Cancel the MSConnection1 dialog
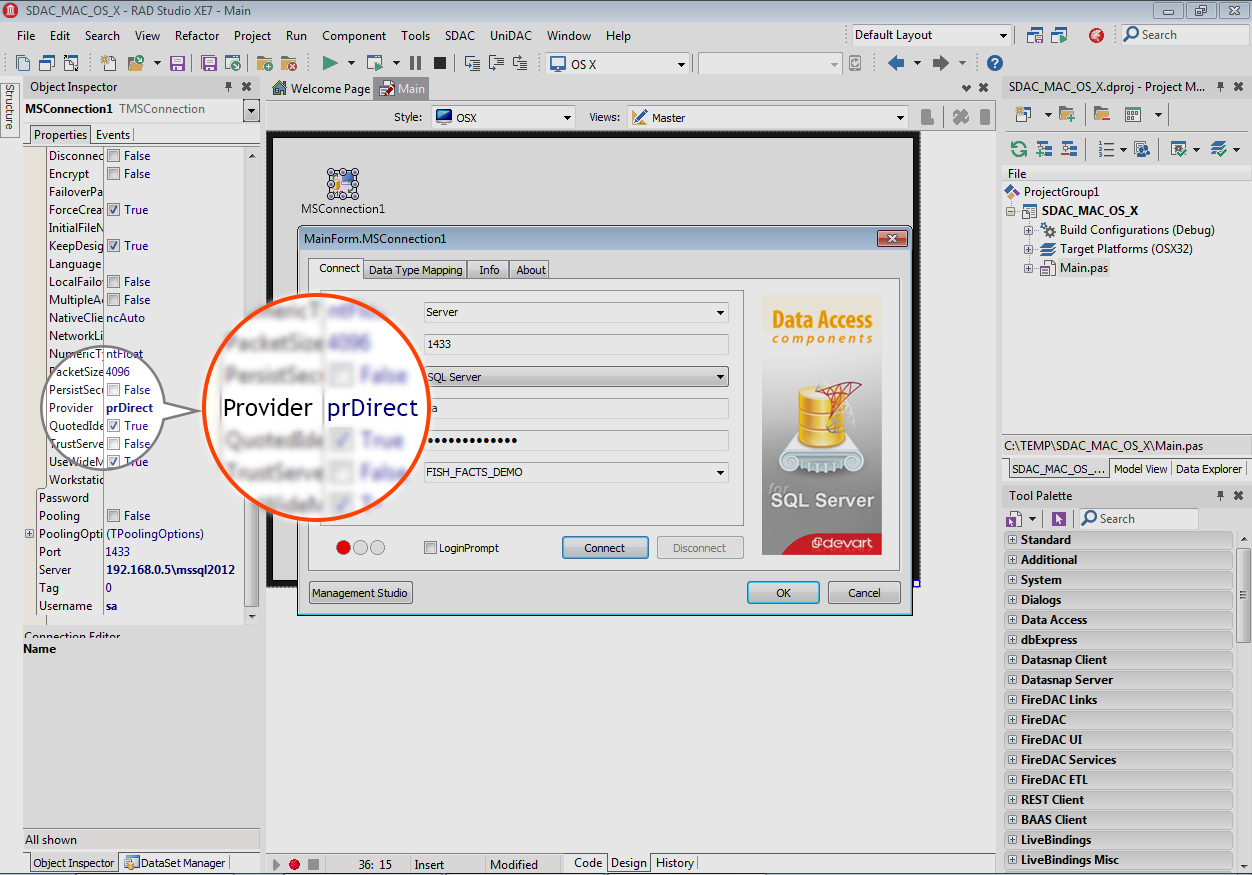 864,593
